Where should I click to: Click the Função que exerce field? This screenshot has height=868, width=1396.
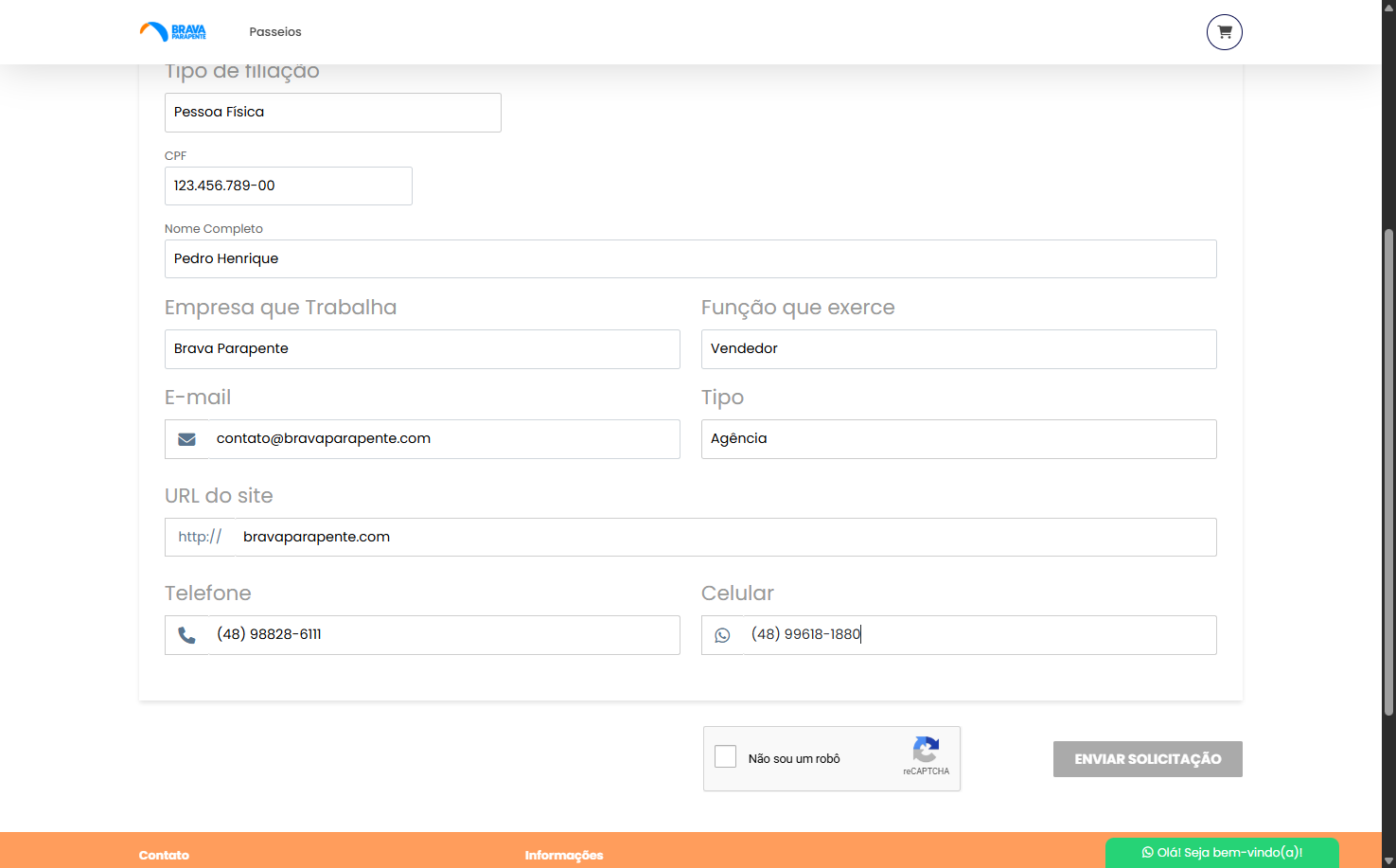[x=959, y=349]
